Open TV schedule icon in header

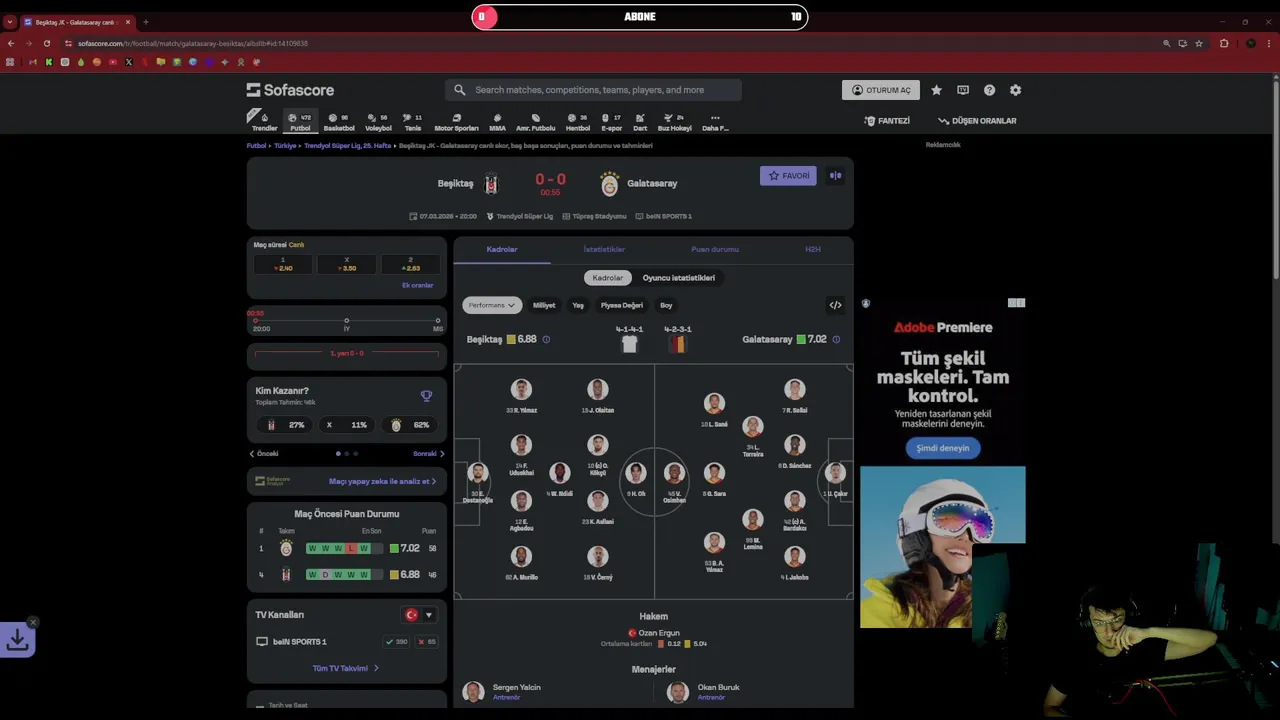pos(963,90)
